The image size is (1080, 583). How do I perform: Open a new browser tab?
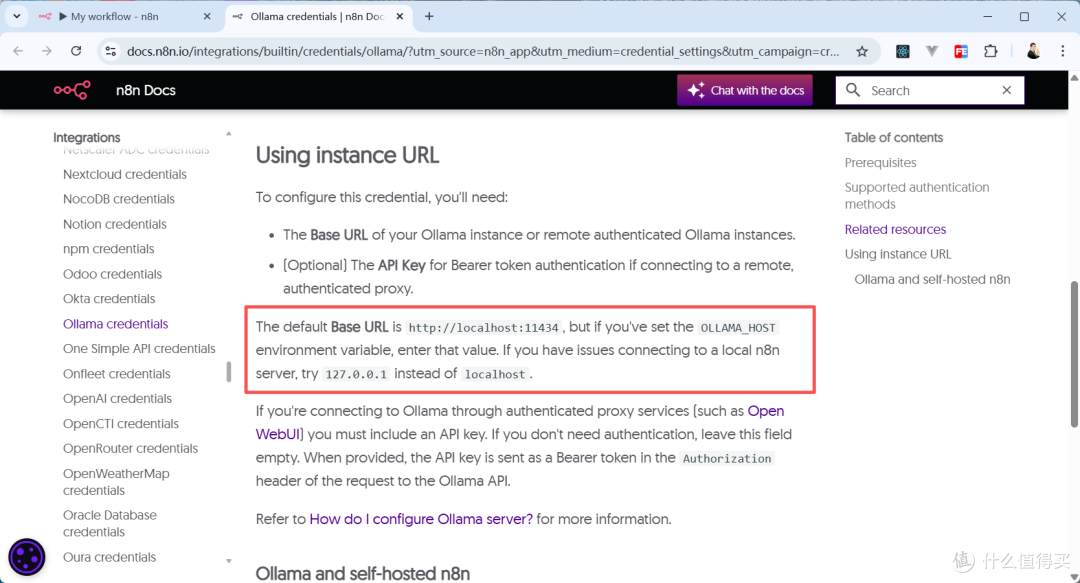coord(429,17)
